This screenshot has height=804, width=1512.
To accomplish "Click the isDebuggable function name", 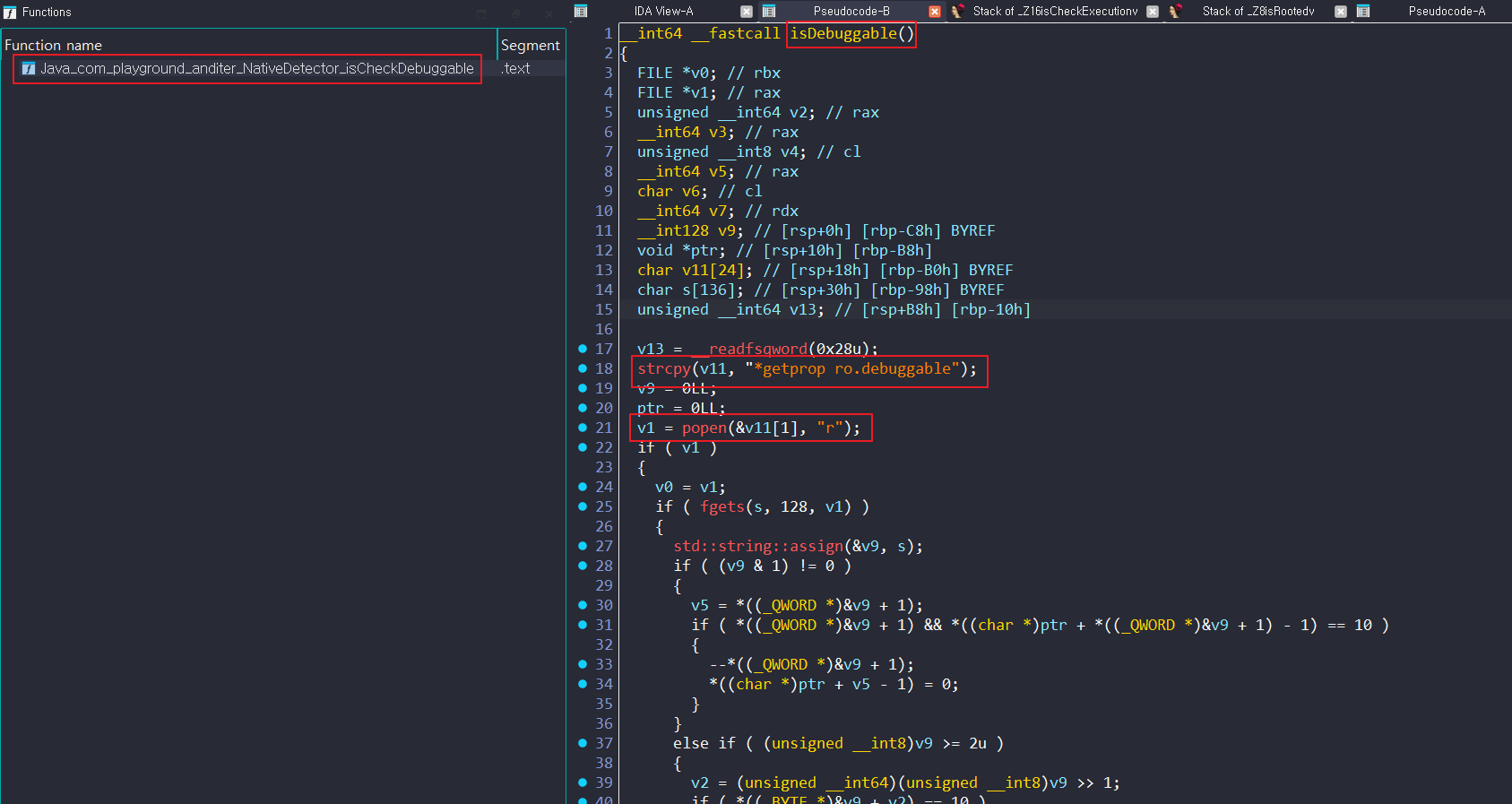I will click(x=843, y=33).
